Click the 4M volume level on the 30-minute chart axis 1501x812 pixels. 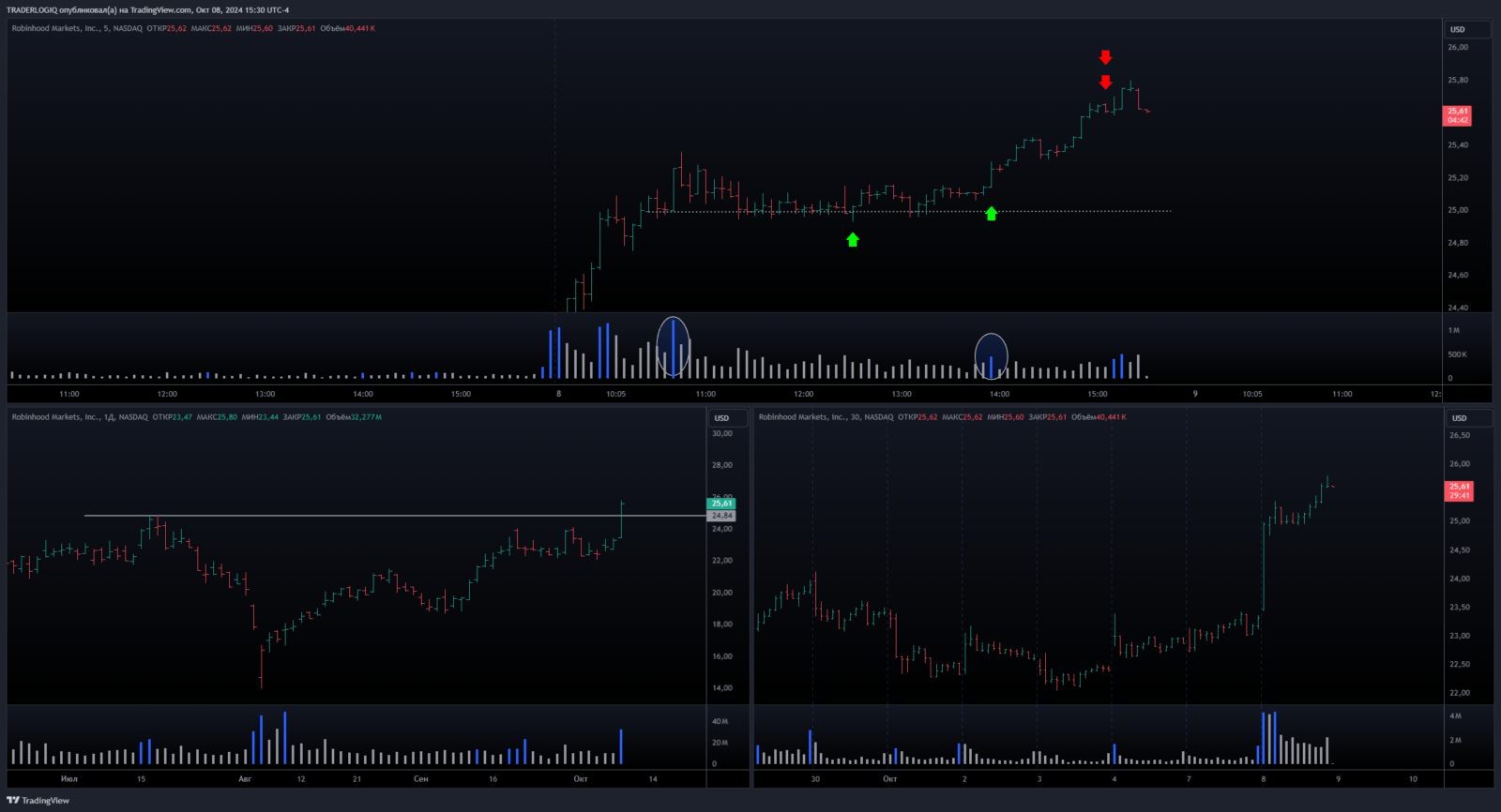[1455, 715]
